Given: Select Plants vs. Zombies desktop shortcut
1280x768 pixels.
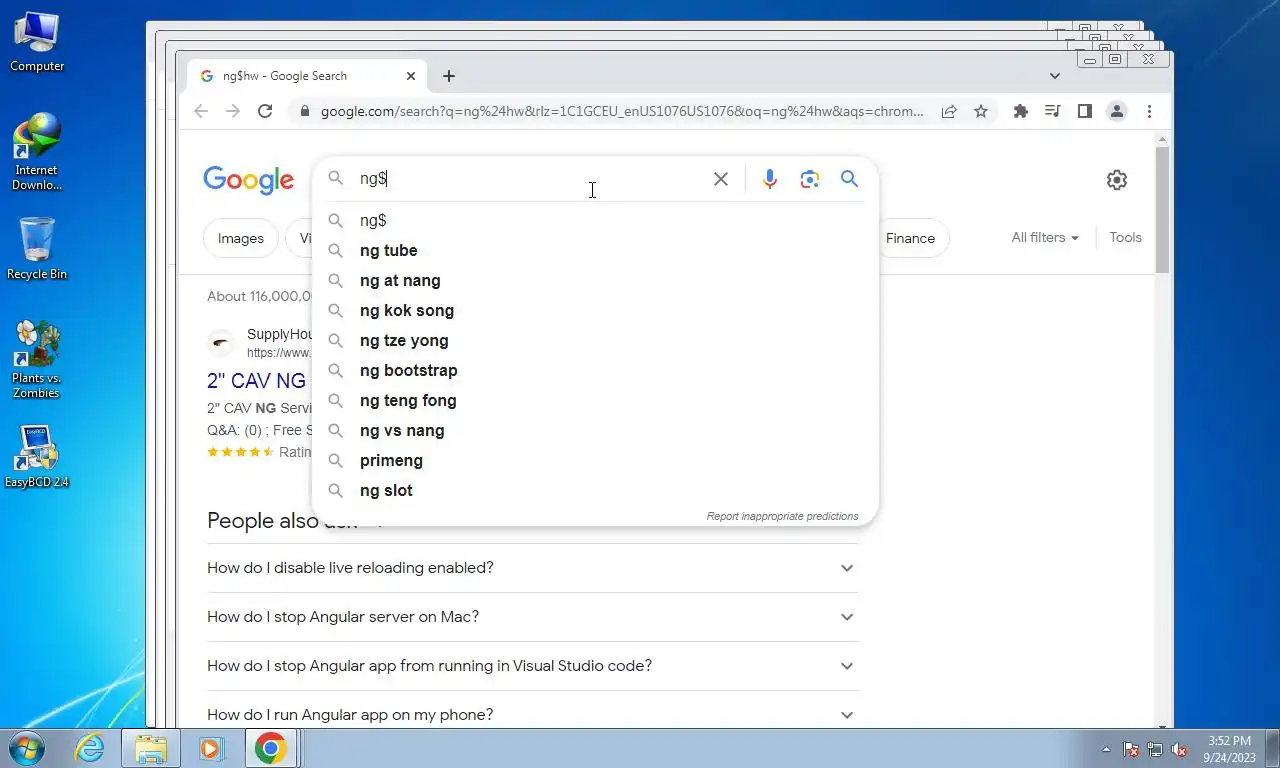Looking at the screenshot, I should point(37,360).
